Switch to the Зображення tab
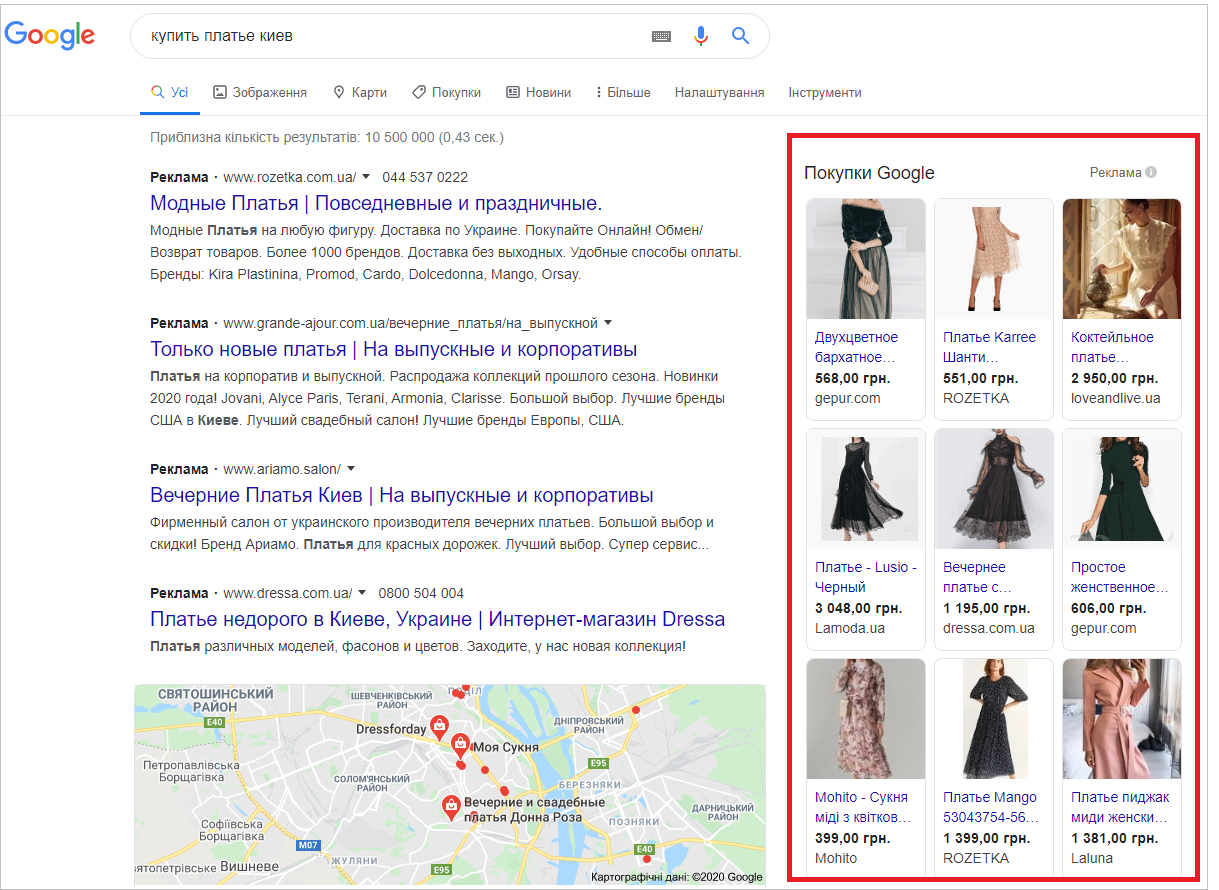Image resolution: width=1219 pixels, height=890 pixels. pos(260,92)
